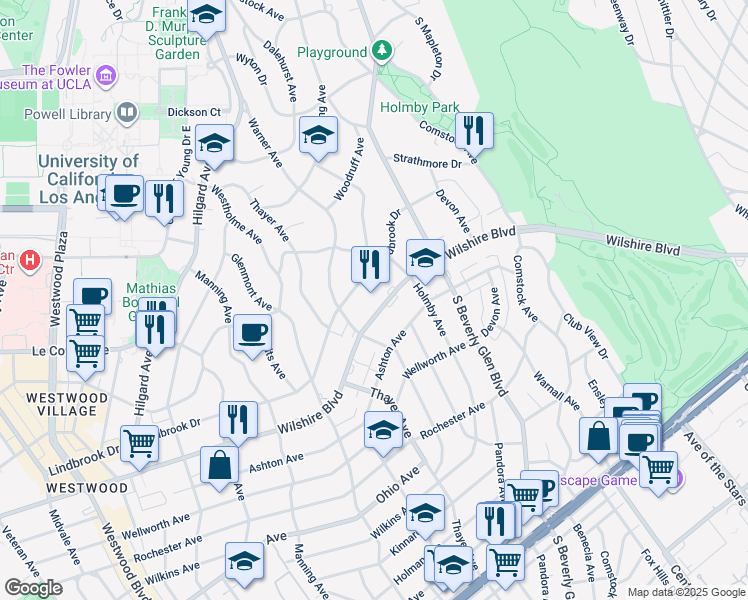Select the school marker at Wilshire Blvd and Holmby Ave
This screenshot has width=748, height=600.
pos(426,259)
